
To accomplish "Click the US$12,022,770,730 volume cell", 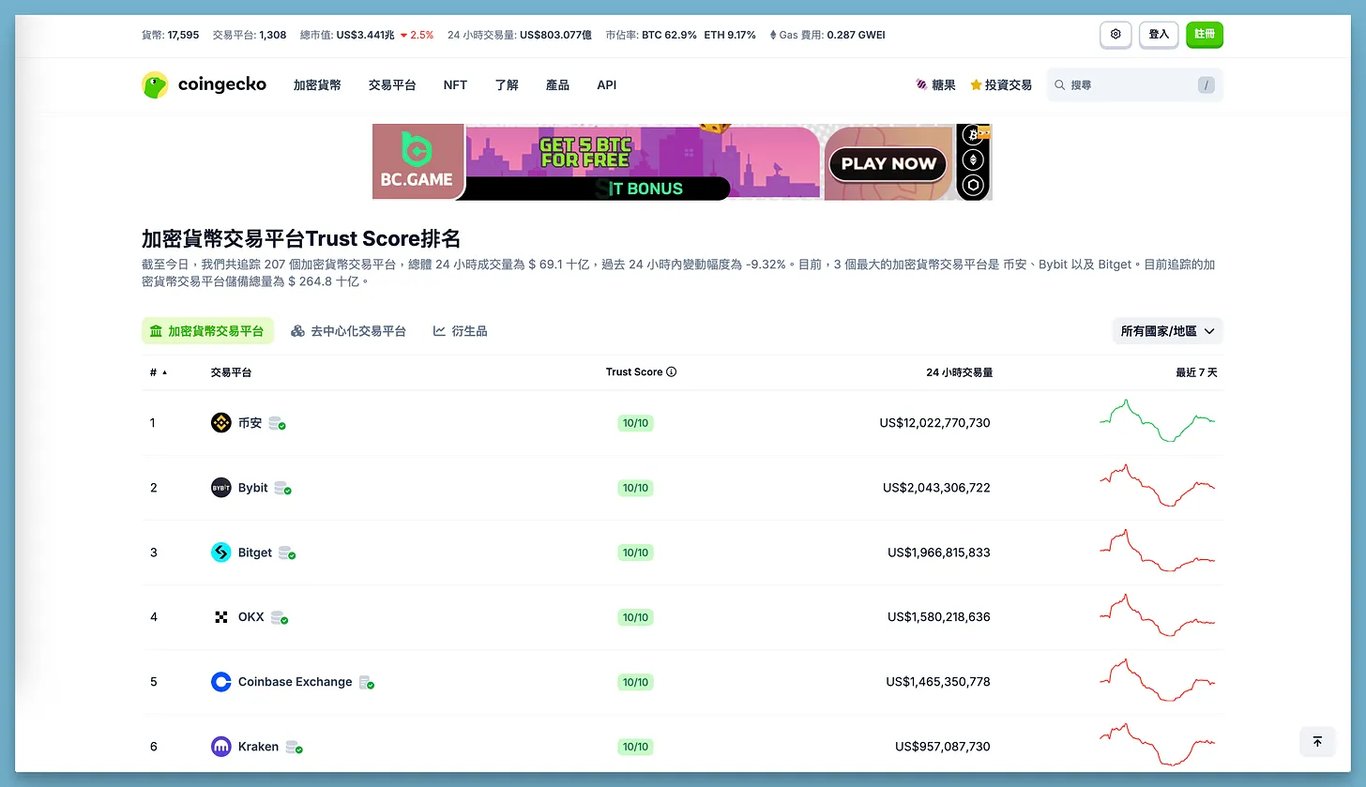I will [935, 423].
